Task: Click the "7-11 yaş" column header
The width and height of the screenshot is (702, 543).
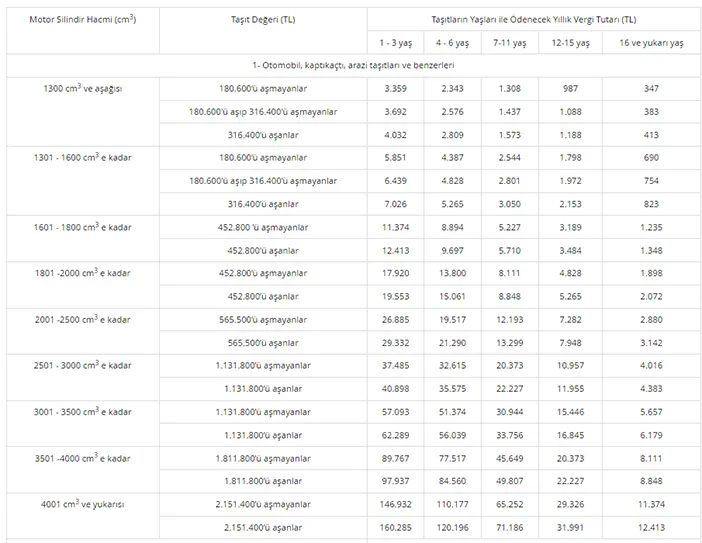Action: click(x=508, y=43)
